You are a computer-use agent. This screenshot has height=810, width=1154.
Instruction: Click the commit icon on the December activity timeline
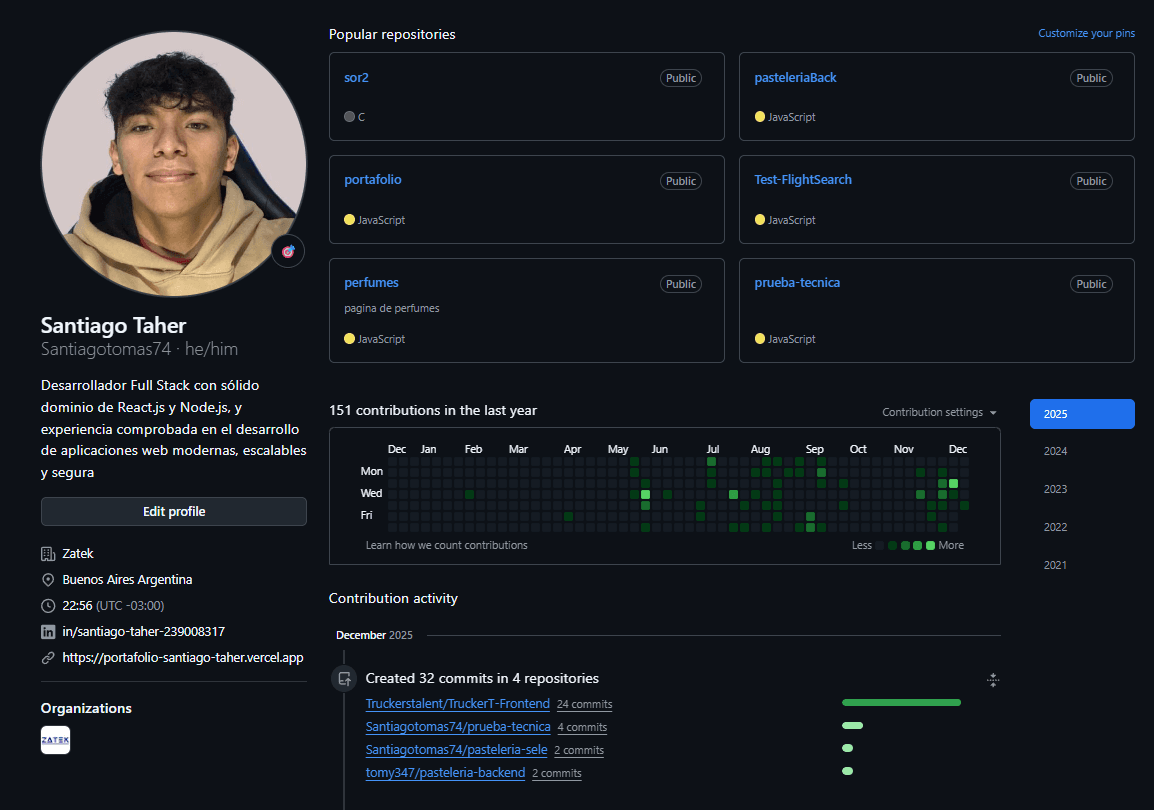343,678
